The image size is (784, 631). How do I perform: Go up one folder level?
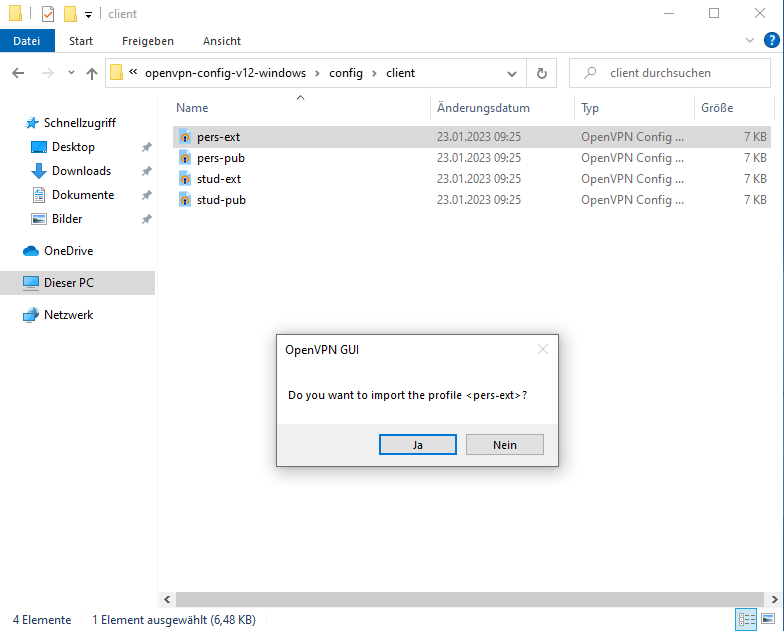point(92,74)
